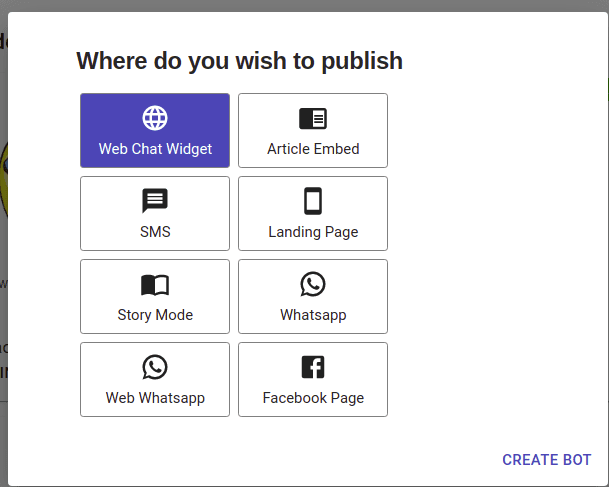Click the Whatsapp card's phone bubble icon

(313, 284)
